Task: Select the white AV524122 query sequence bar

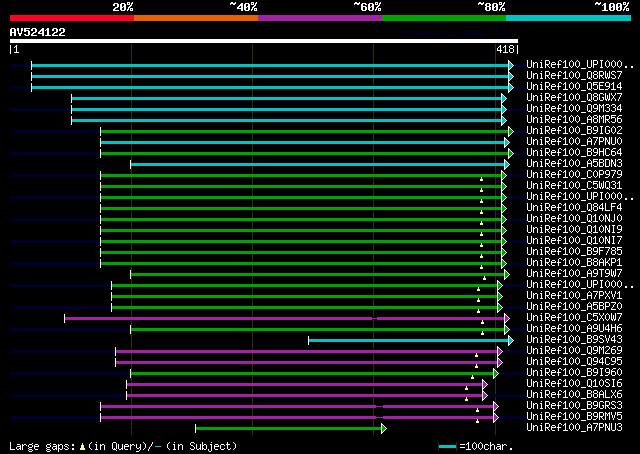Action: (264, 41)
